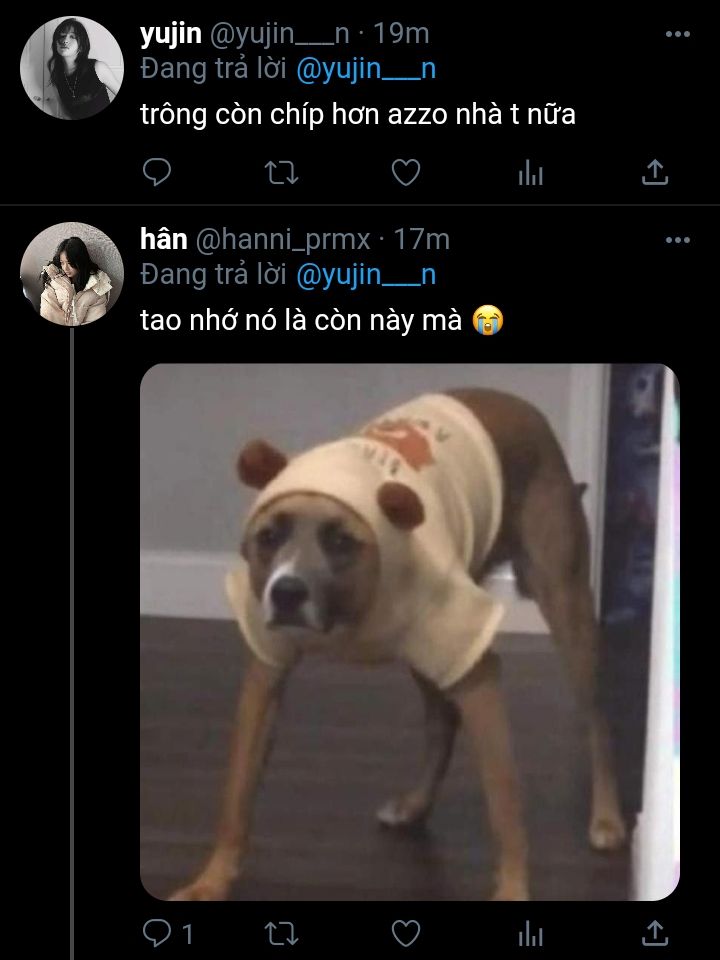Like yujin's tweet with the heart
This screenshot has height=960, width=720.
tap(405, 173)
